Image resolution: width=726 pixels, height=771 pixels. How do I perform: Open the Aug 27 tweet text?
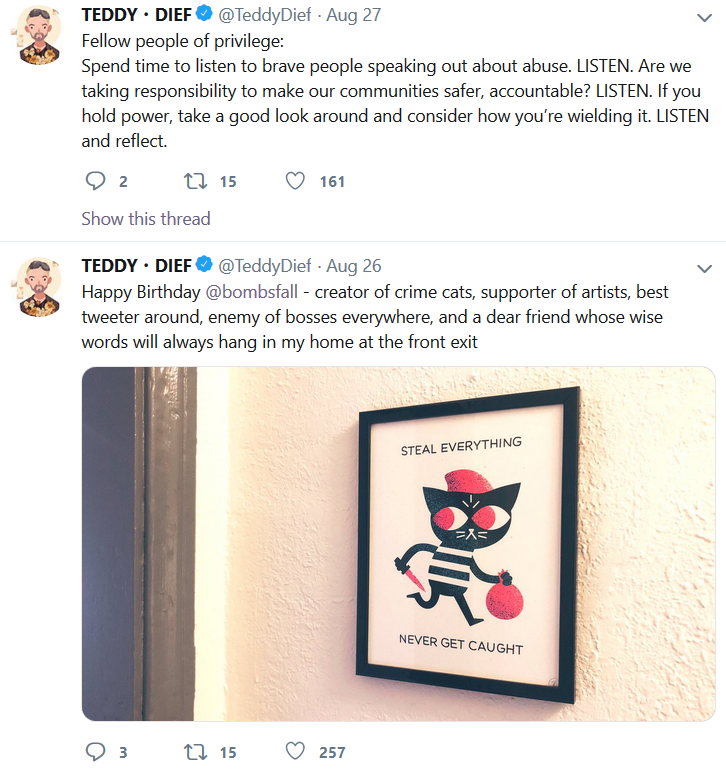pyautogui.click(x=395, y=91)
